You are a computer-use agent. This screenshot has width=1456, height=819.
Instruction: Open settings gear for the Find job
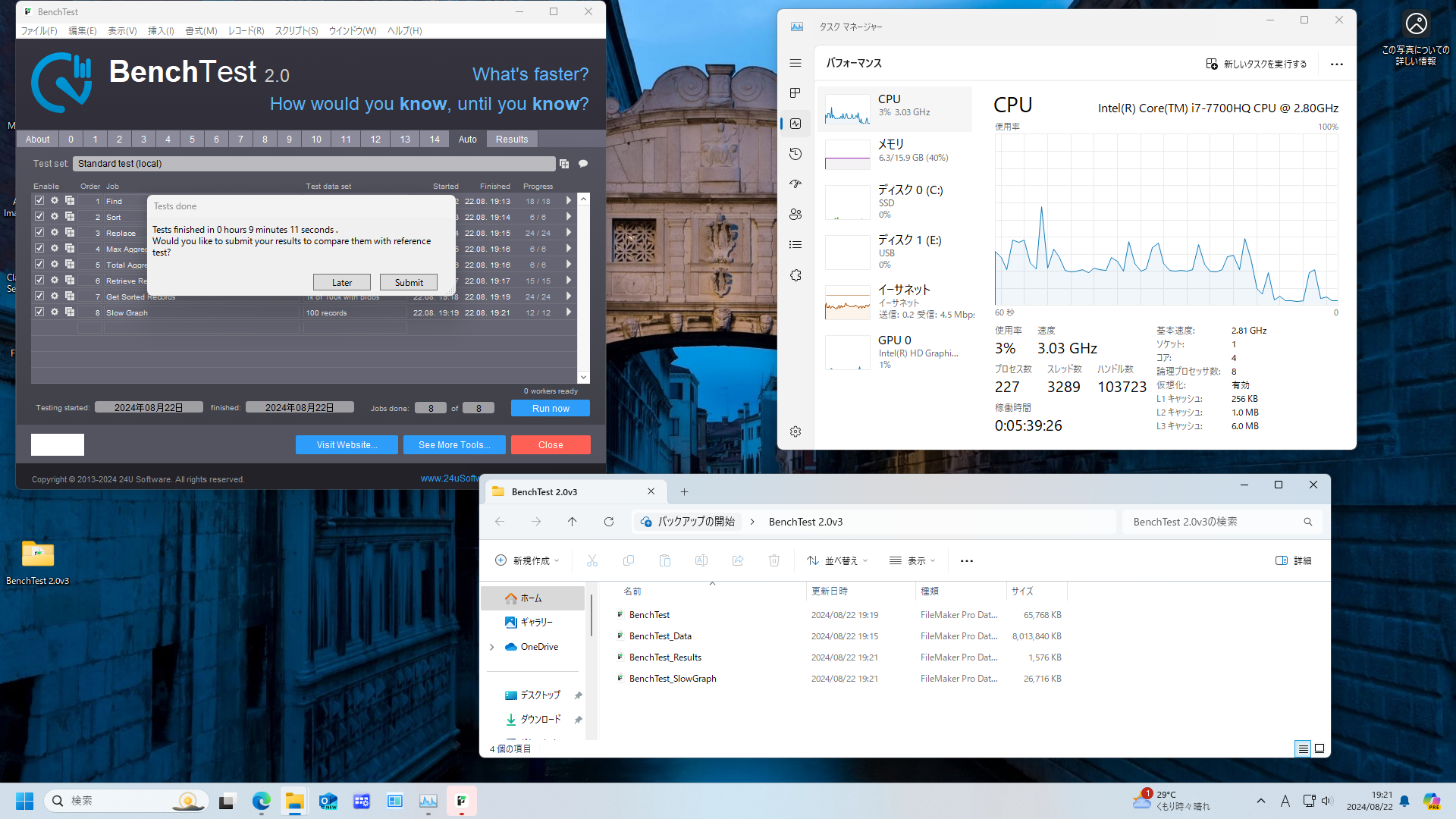pos(55,201)
